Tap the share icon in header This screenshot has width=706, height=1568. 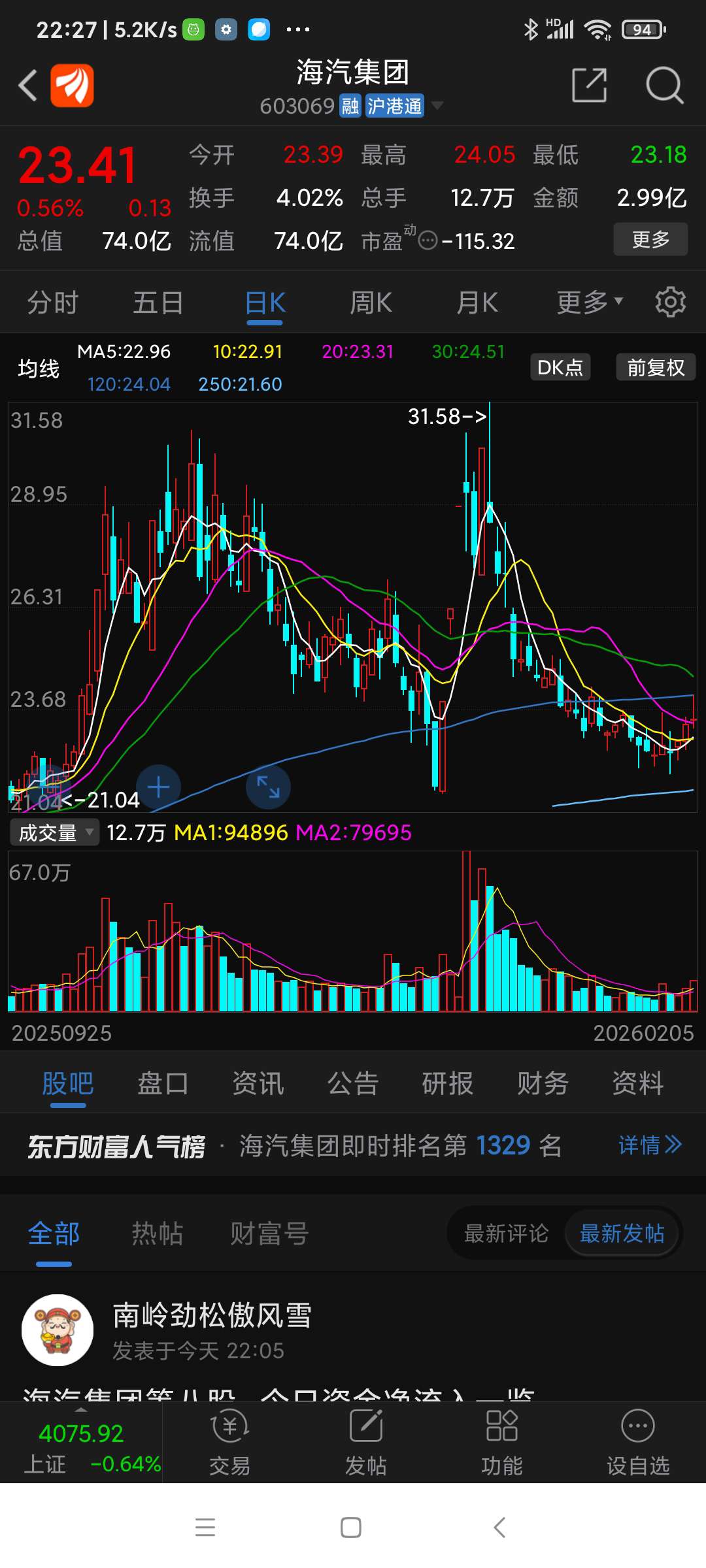tap(590, 85)
